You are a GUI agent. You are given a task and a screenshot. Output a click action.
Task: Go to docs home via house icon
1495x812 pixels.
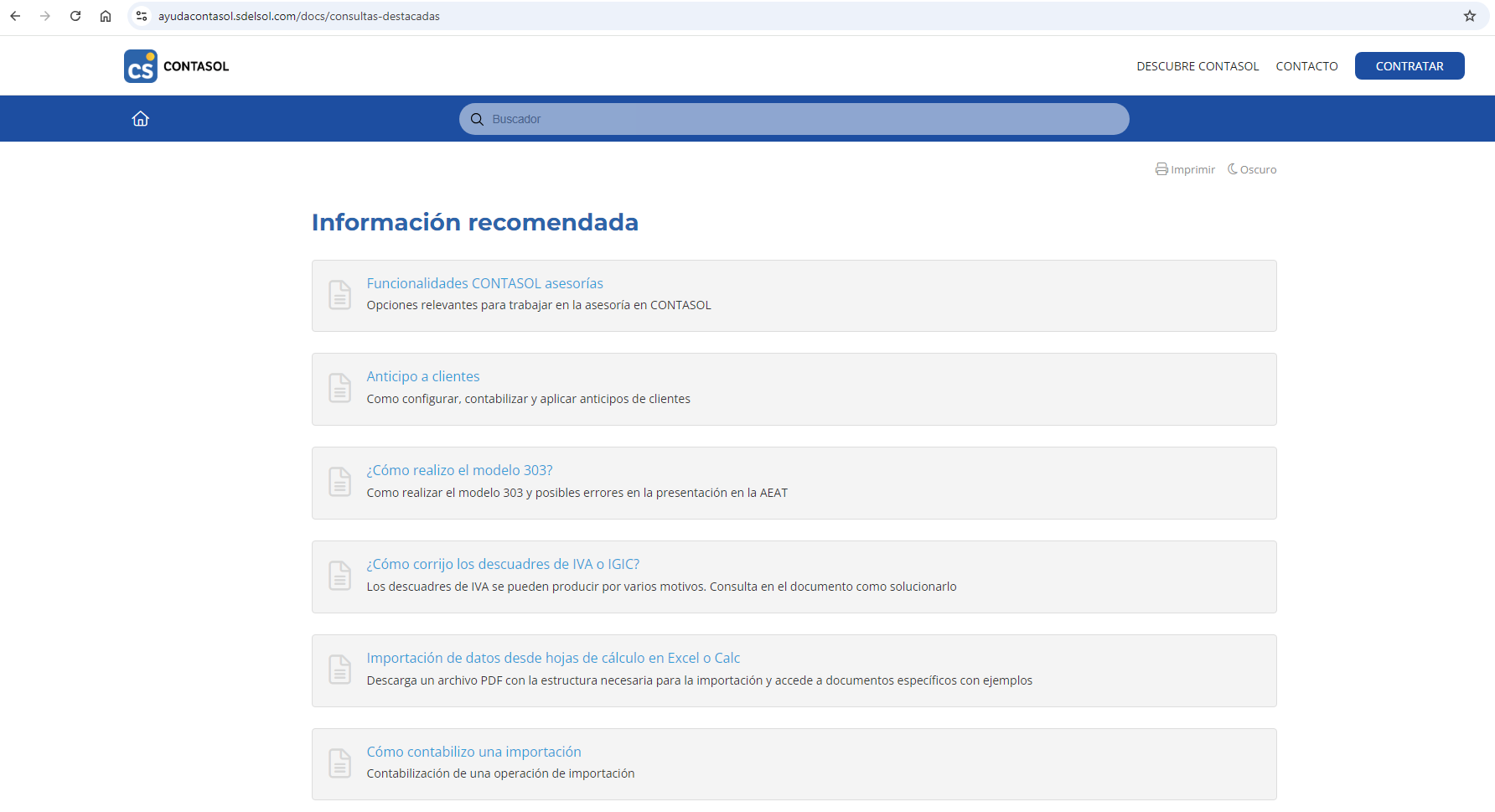tap(141, 119)
